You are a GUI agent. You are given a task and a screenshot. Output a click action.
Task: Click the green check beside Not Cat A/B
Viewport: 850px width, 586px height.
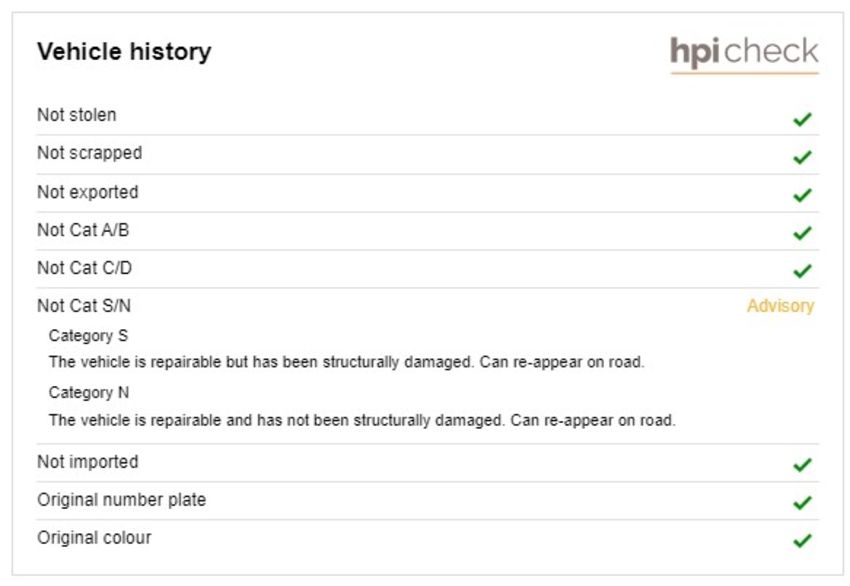coord(802,233)
